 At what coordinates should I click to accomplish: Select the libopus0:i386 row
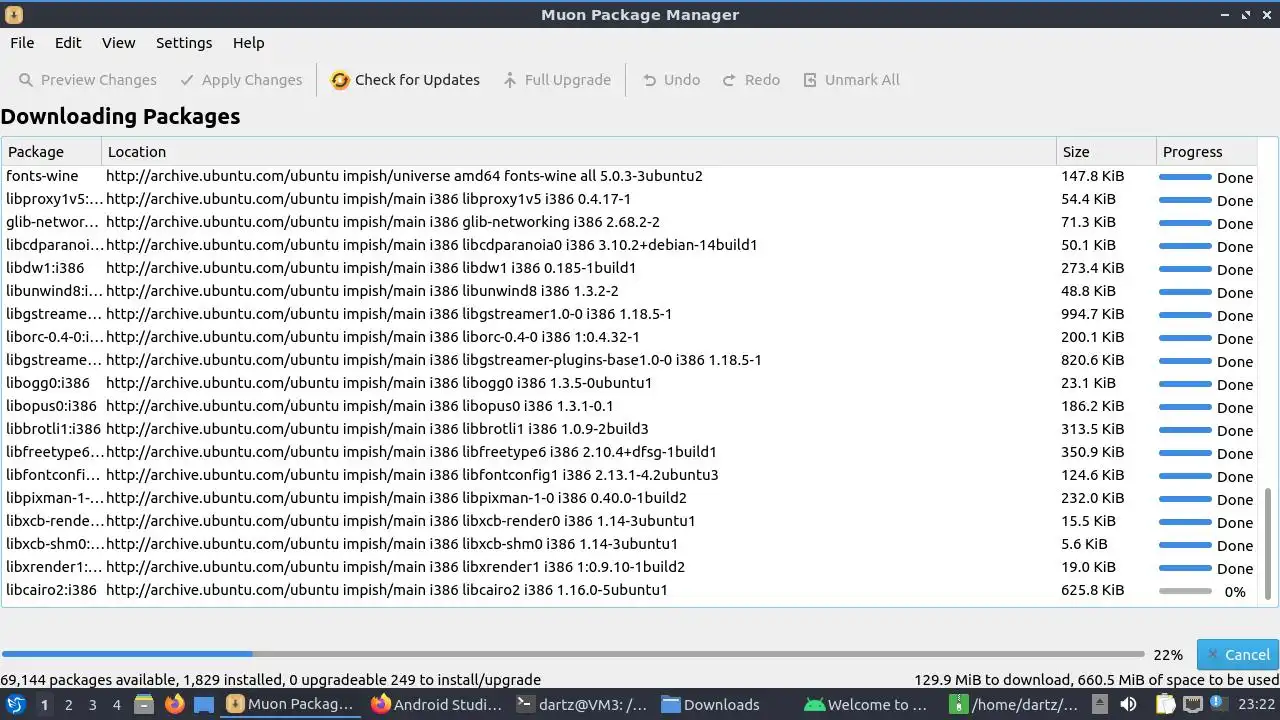click(630, 406)
